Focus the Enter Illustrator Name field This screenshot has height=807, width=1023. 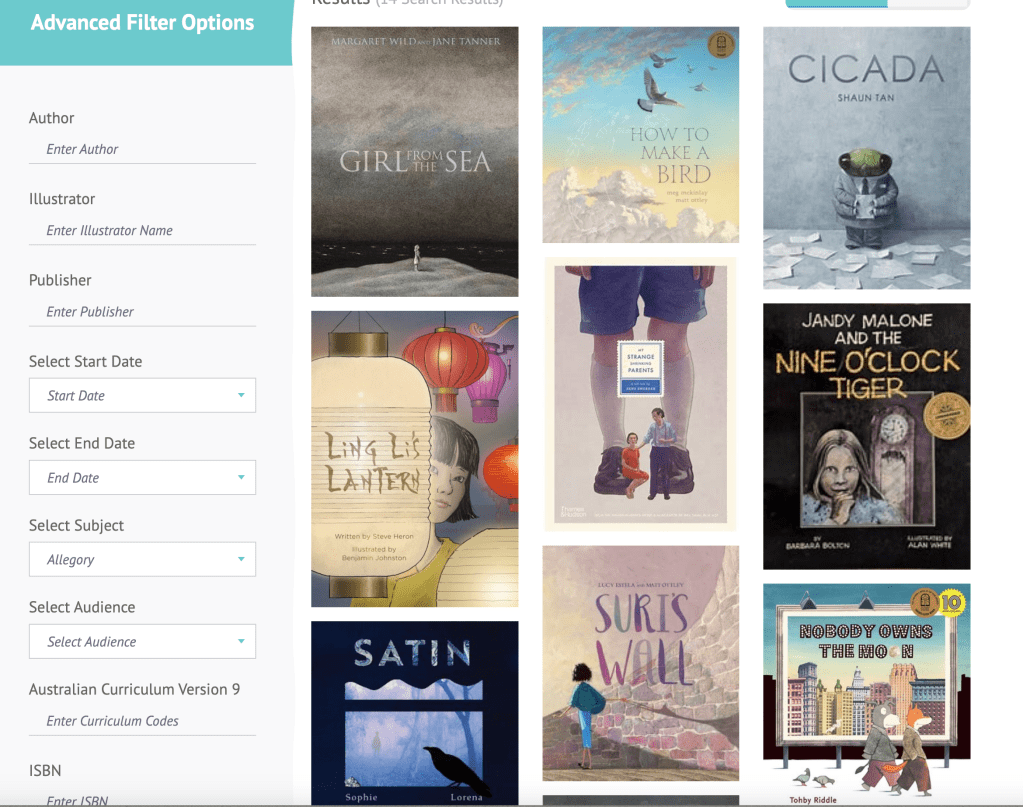point(142,230)
